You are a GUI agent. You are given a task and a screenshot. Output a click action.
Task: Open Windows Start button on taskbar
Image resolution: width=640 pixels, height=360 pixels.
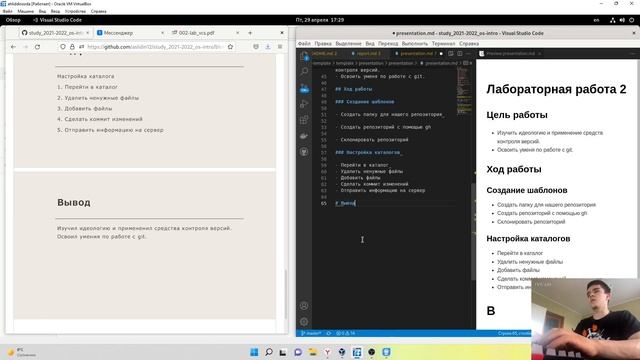coord(254,352)
